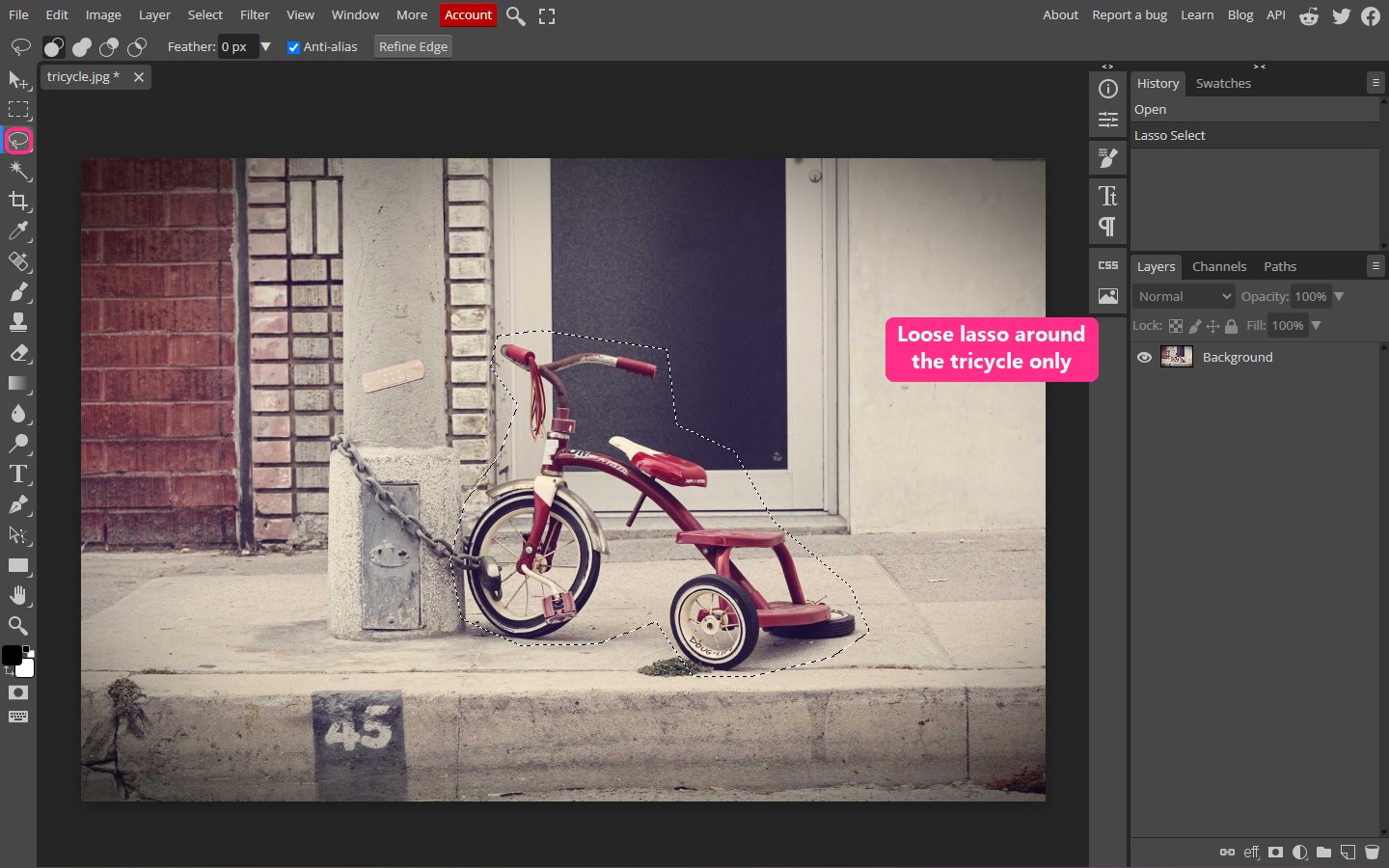This screenshot has height=868, width=1389.
Task: Click the delete layer trash icon
Action: coord(1372,853)
